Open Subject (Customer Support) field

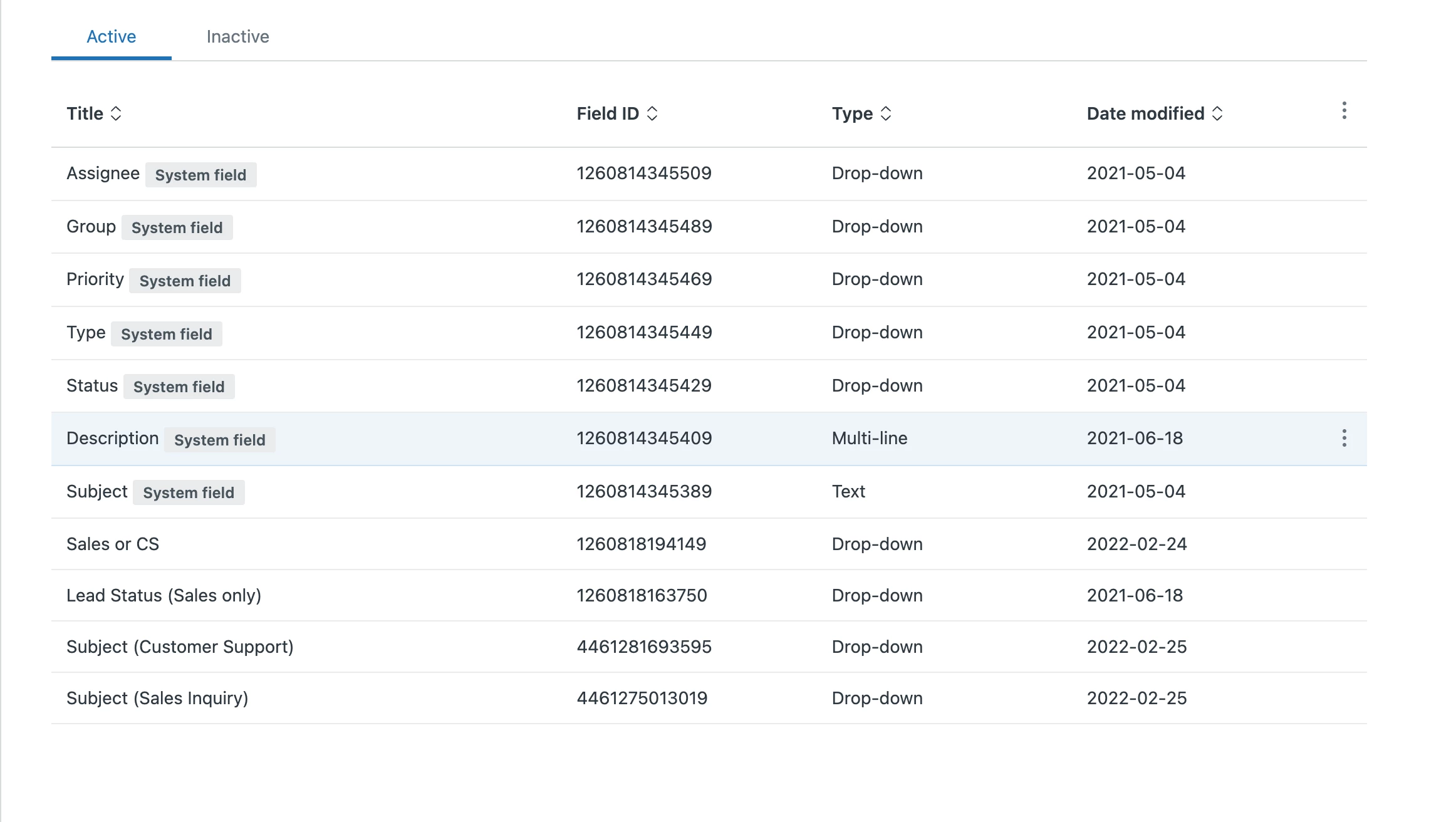click(x=180, y=647)
